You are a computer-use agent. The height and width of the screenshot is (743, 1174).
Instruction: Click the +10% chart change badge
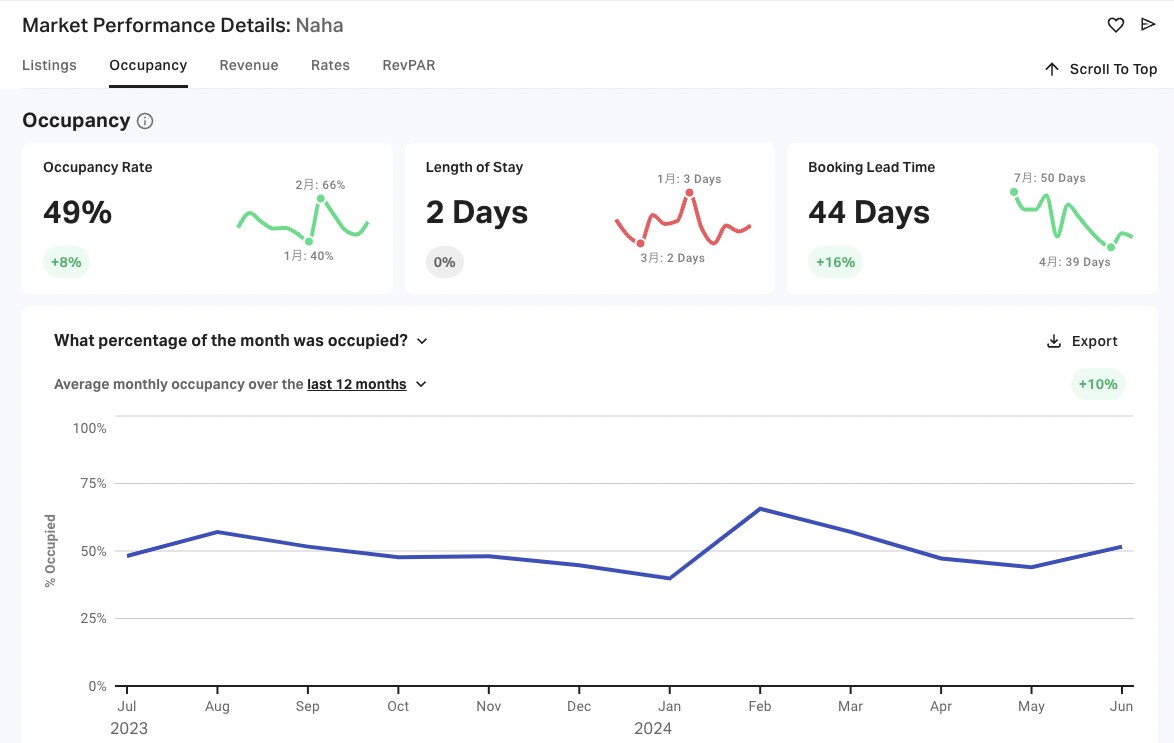(x=1098, y=384)
